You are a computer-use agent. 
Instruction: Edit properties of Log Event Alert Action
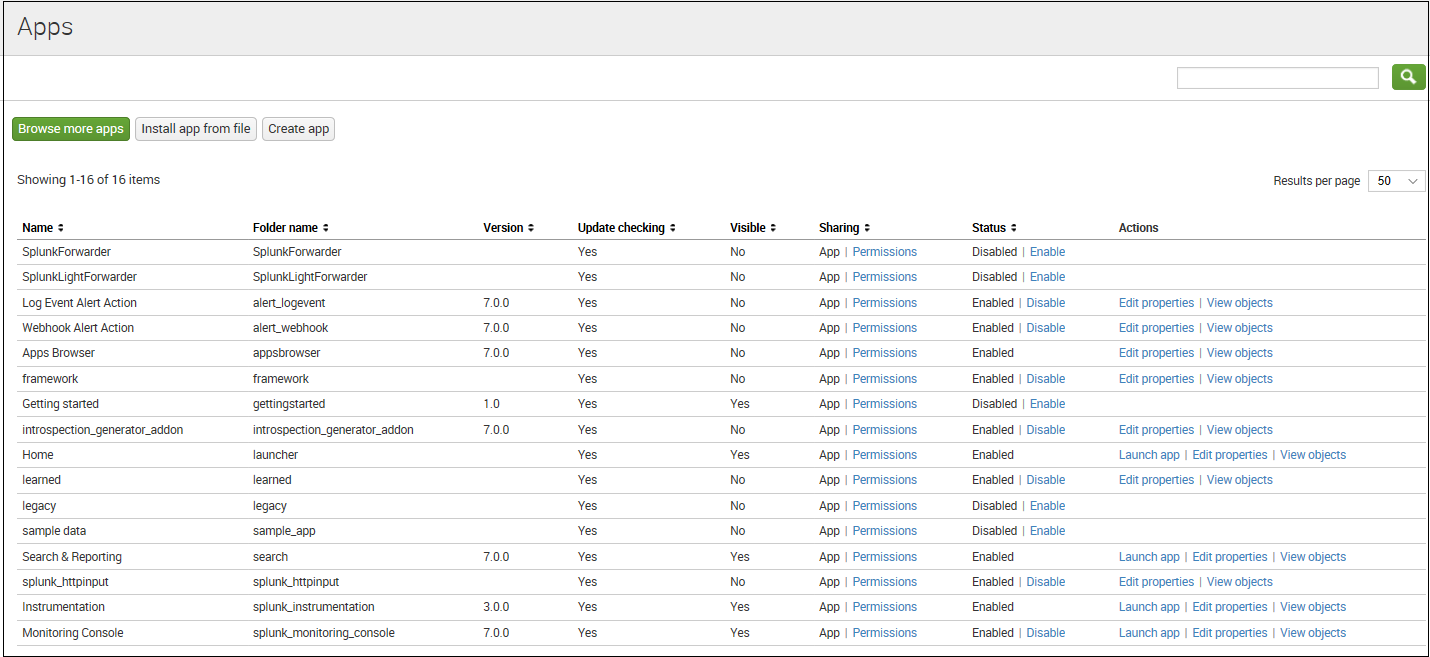1156,303
